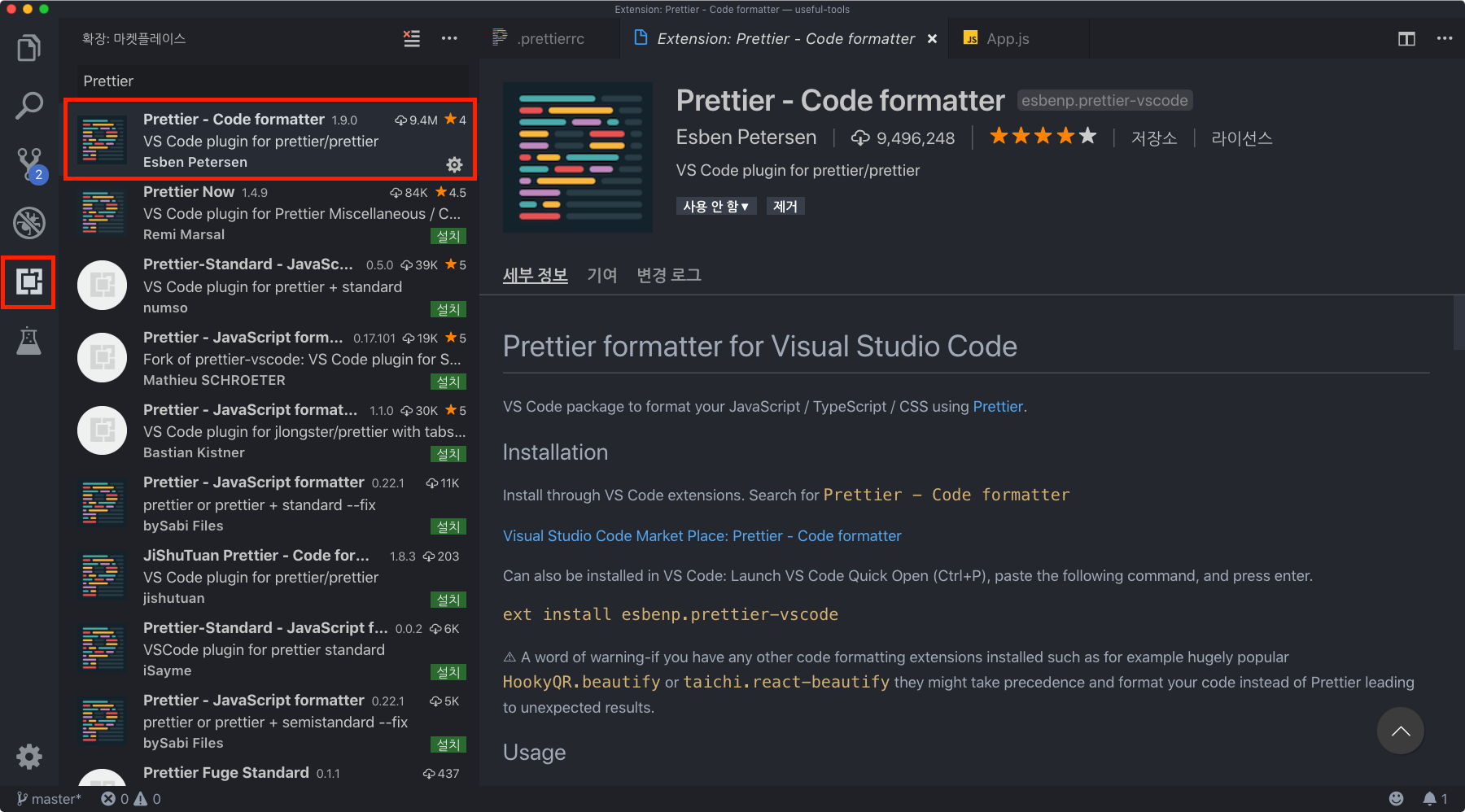Install Prettier standard --fix by bySabi Files
The width and height of the screenshot is (1465, 812).
pos(448,526)
